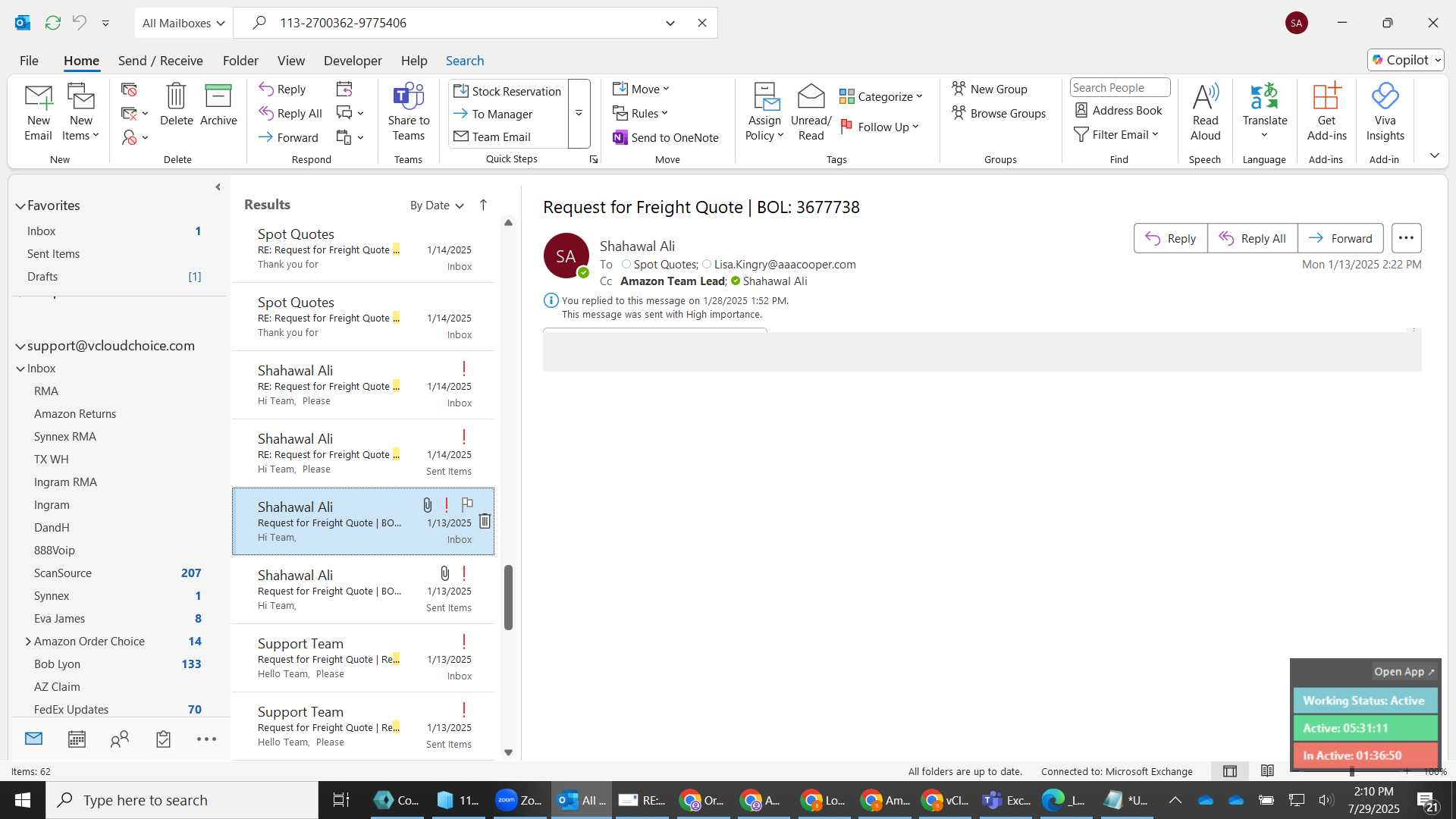Flag the selected 1/13/2025 Inbox message
The height and width of the screenshot is (819, 1456).
[x=467, y=504]
